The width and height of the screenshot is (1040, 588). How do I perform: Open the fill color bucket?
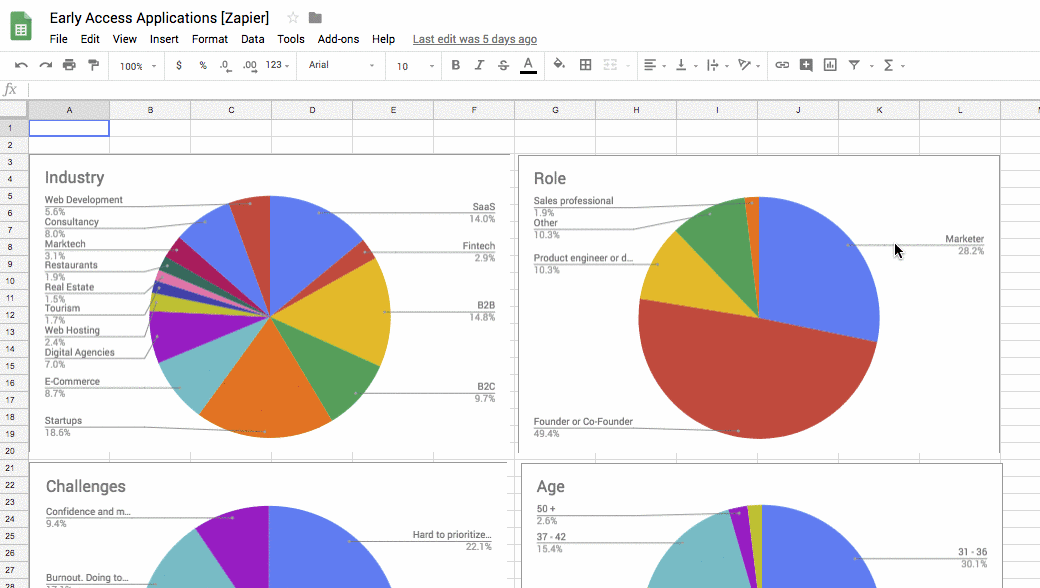pos(559,64)
